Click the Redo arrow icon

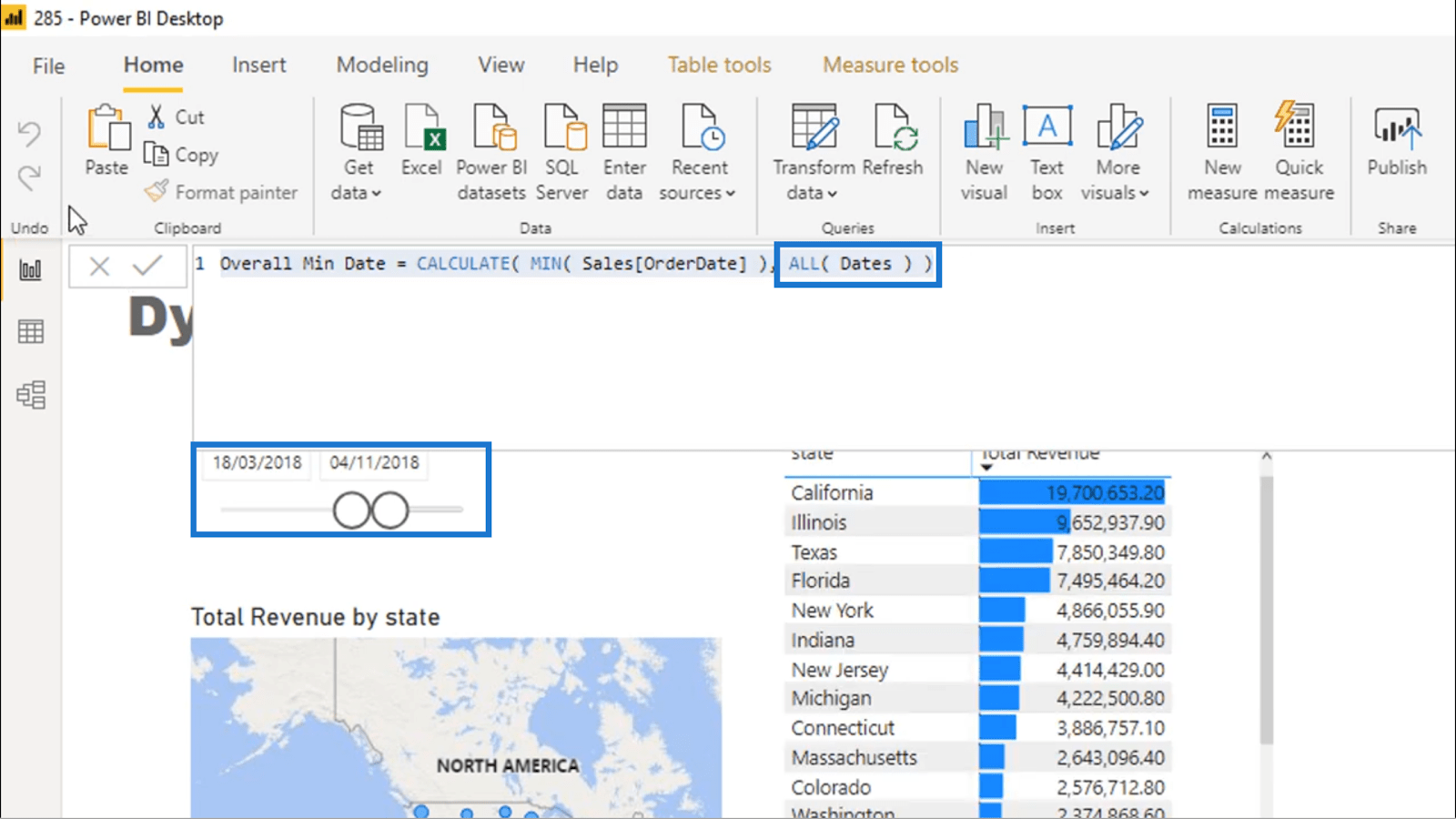(29, 177)
